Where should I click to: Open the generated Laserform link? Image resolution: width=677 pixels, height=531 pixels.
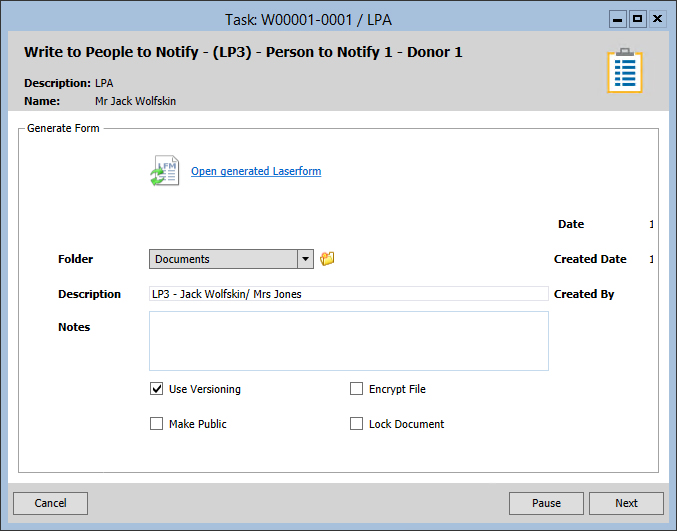pyautogui.click(x=256, y=171)
